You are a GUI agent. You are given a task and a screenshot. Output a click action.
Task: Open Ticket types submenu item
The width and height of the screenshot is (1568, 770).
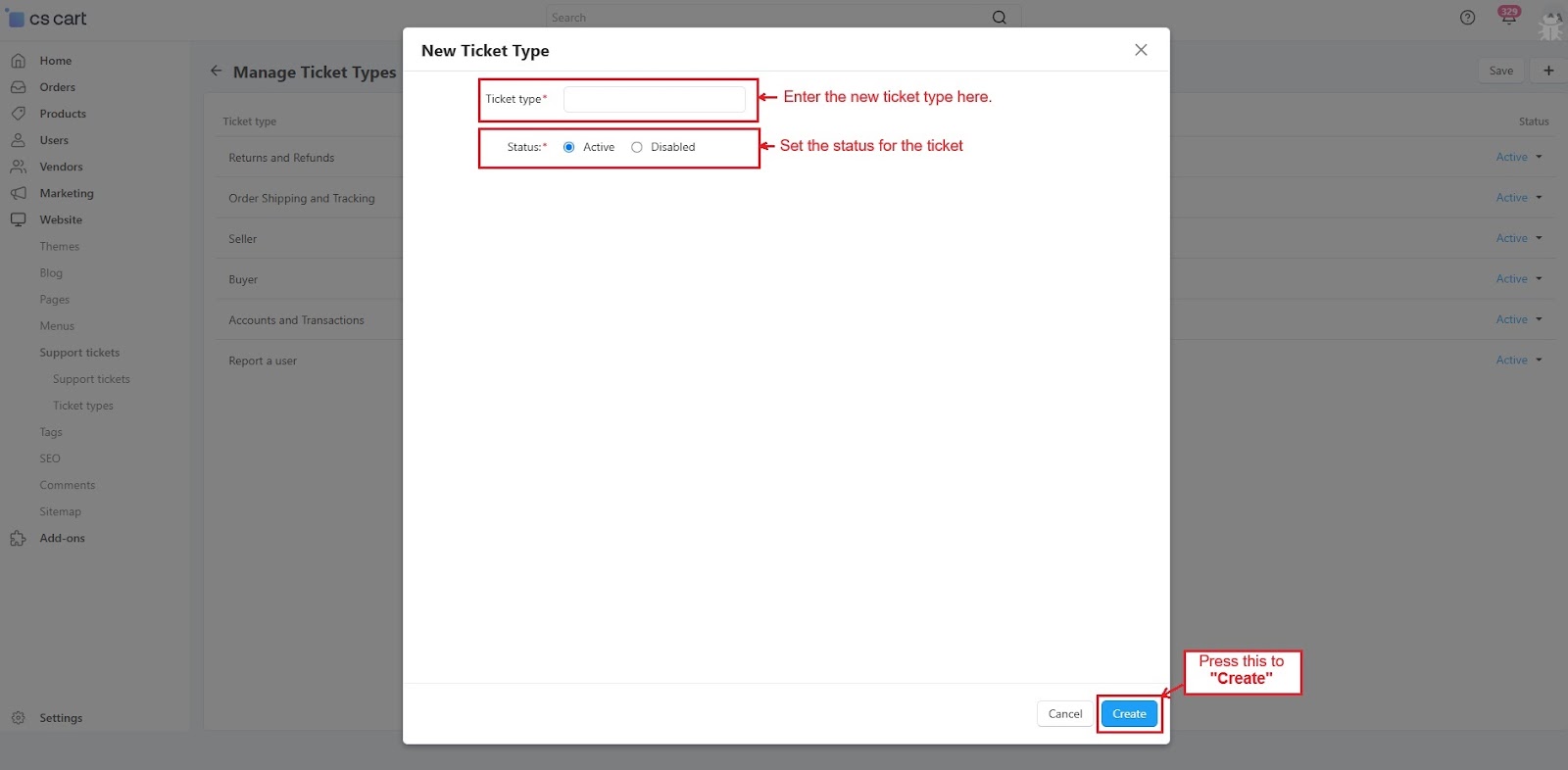(83, 406)
